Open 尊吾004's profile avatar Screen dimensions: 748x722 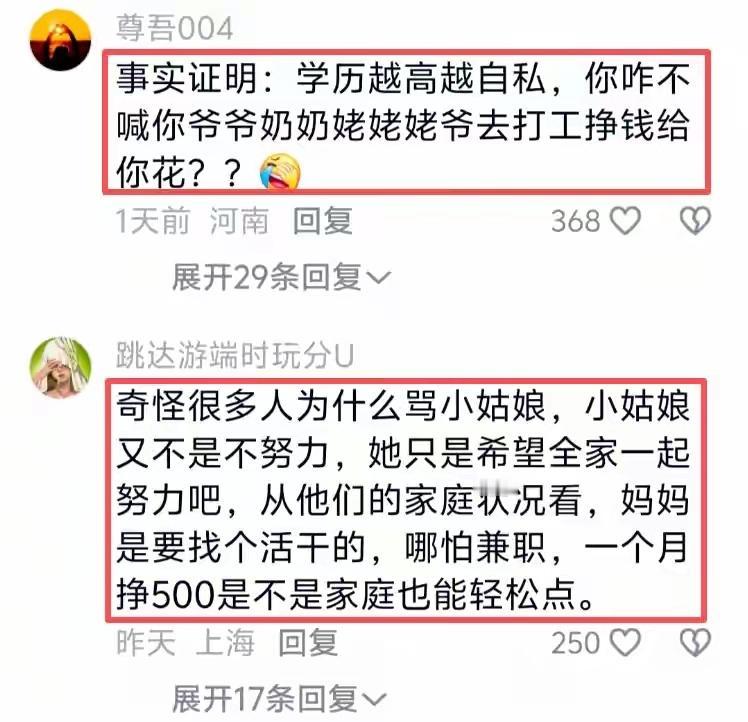point(60,40)
